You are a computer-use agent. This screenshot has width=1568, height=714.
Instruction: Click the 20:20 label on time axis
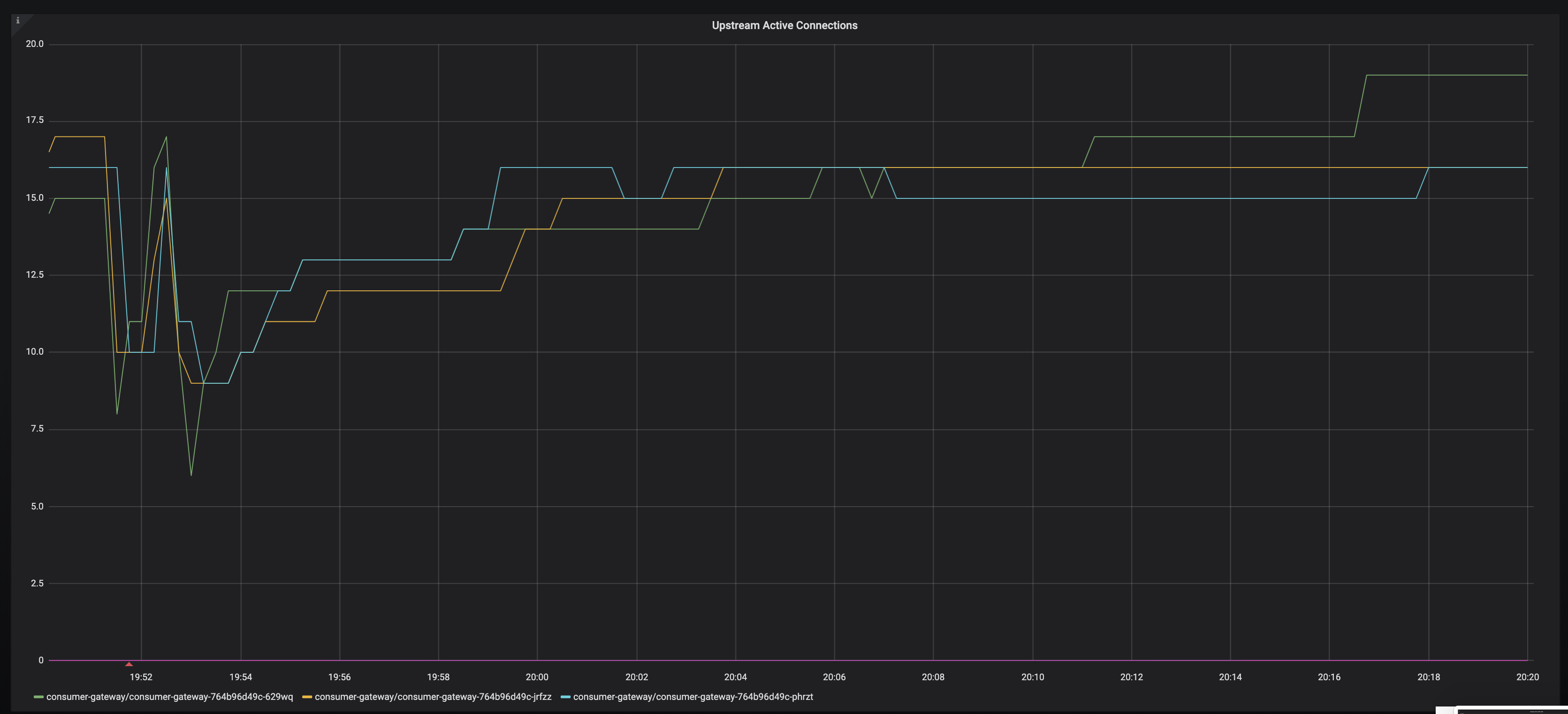point(1527,677)
